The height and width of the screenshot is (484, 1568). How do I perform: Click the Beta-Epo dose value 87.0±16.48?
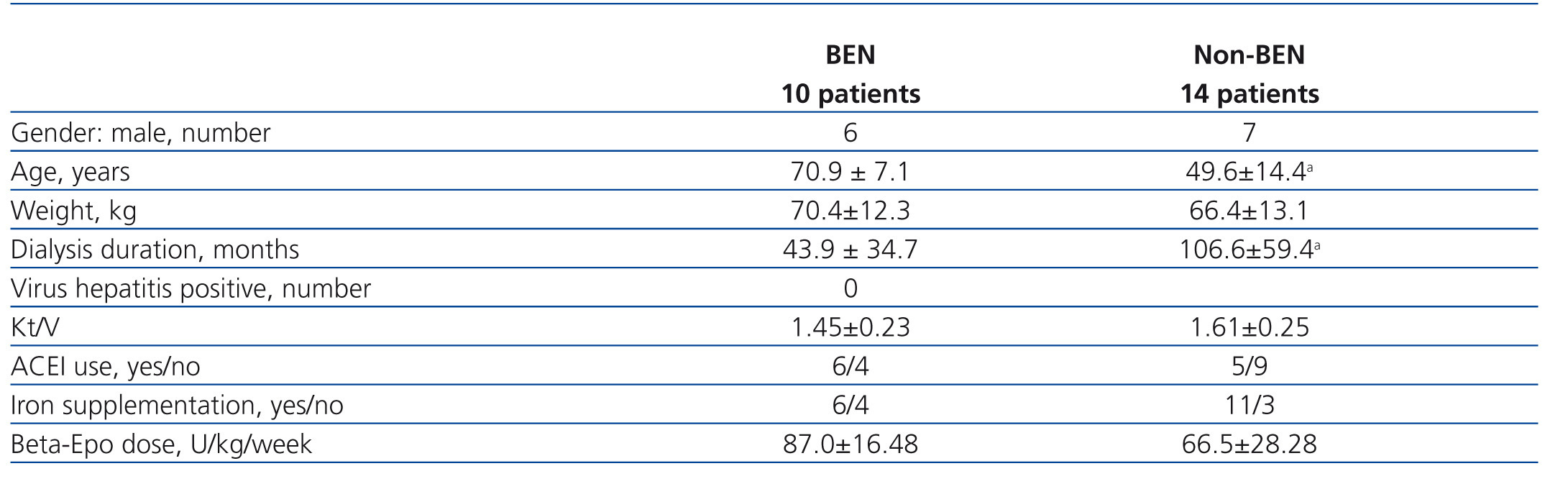(851, 444)
